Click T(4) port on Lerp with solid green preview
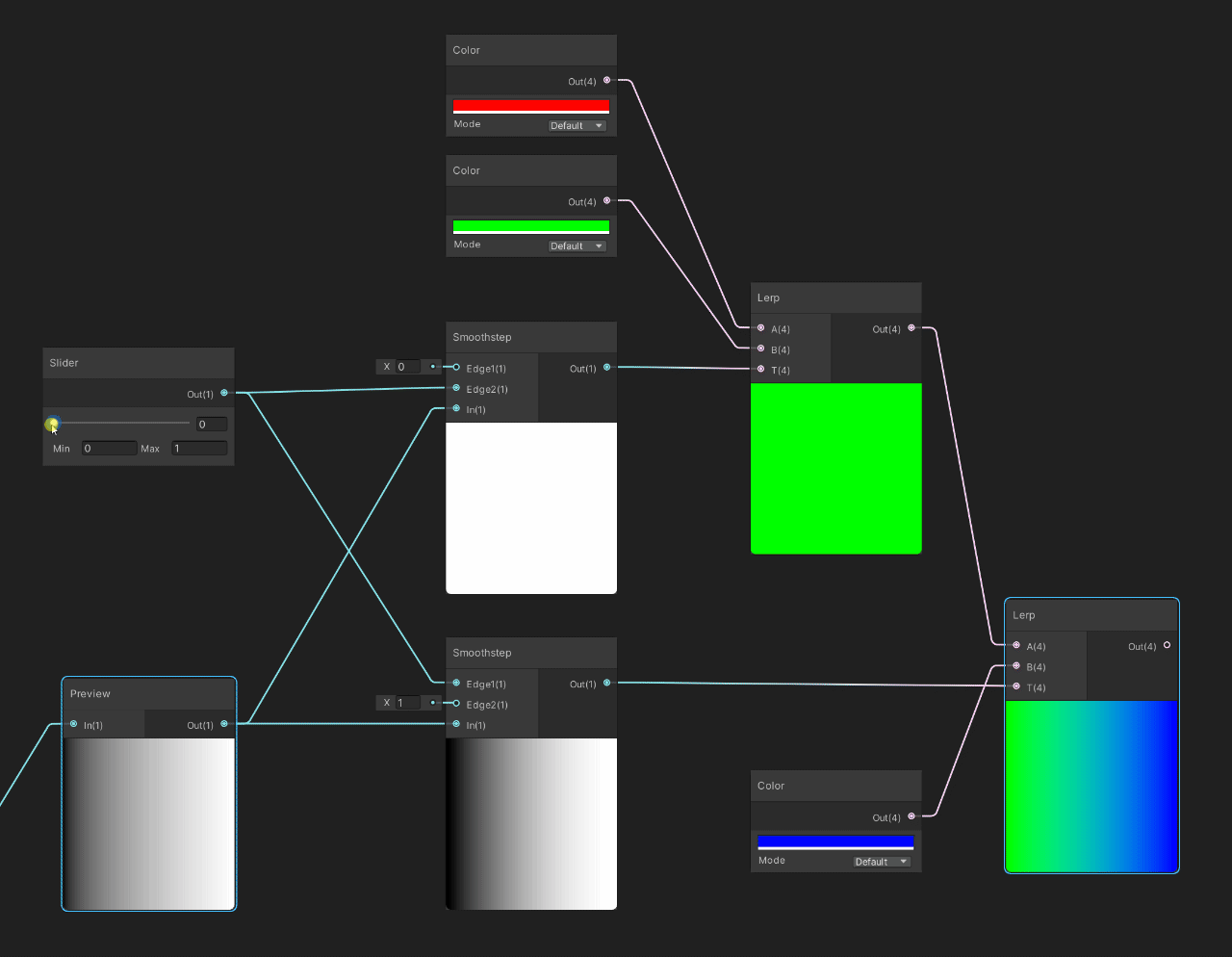Image resolution: width=1232 pixels, height=957 pixels. point(761,370)
